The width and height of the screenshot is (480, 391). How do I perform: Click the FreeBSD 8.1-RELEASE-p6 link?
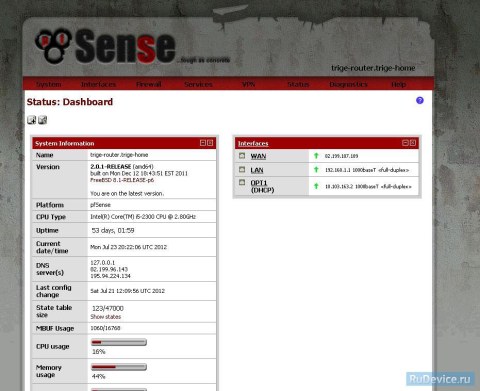[x=122, y=180]
